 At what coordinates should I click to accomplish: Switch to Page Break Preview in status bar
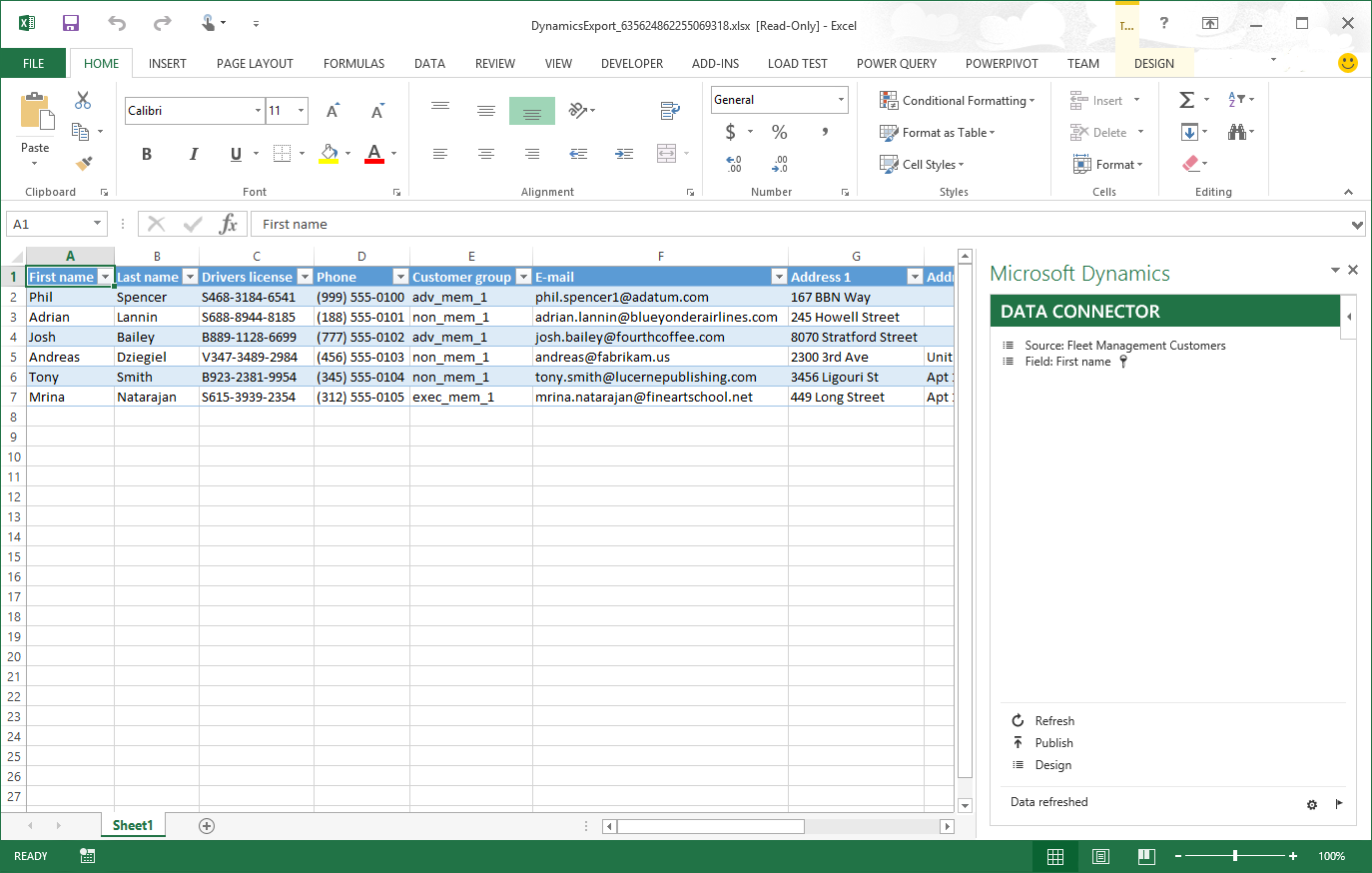click(x=1146, y=856)
